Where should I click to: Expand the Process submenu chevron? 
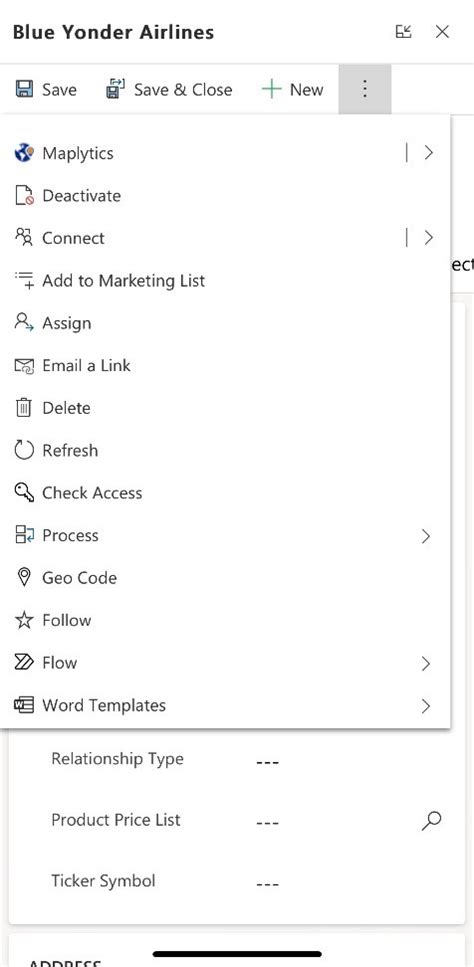pyautogui.click(x=425, y=537)
